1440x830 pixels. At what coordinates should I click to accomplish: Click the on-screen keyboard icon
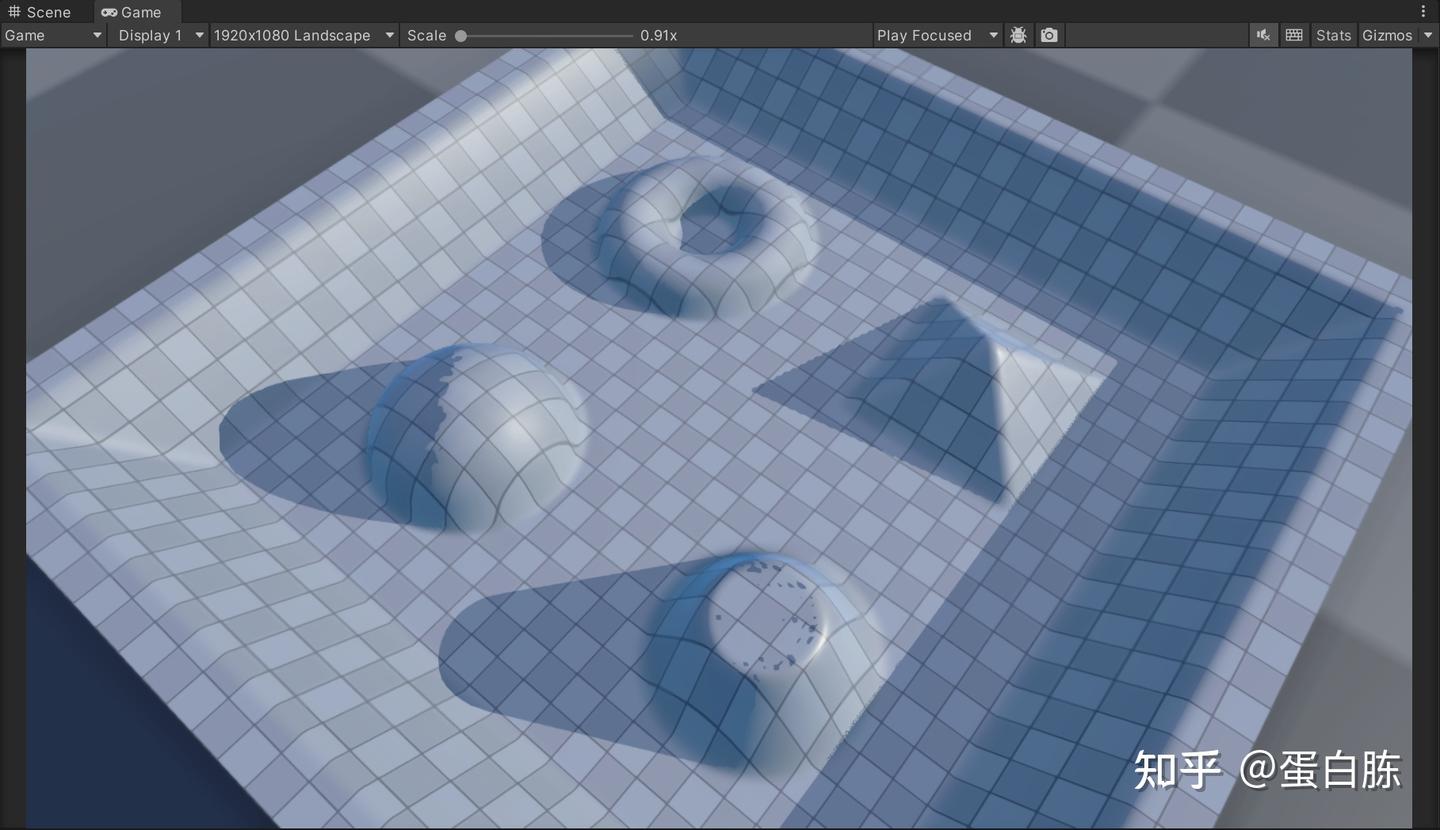[1293, 34]
